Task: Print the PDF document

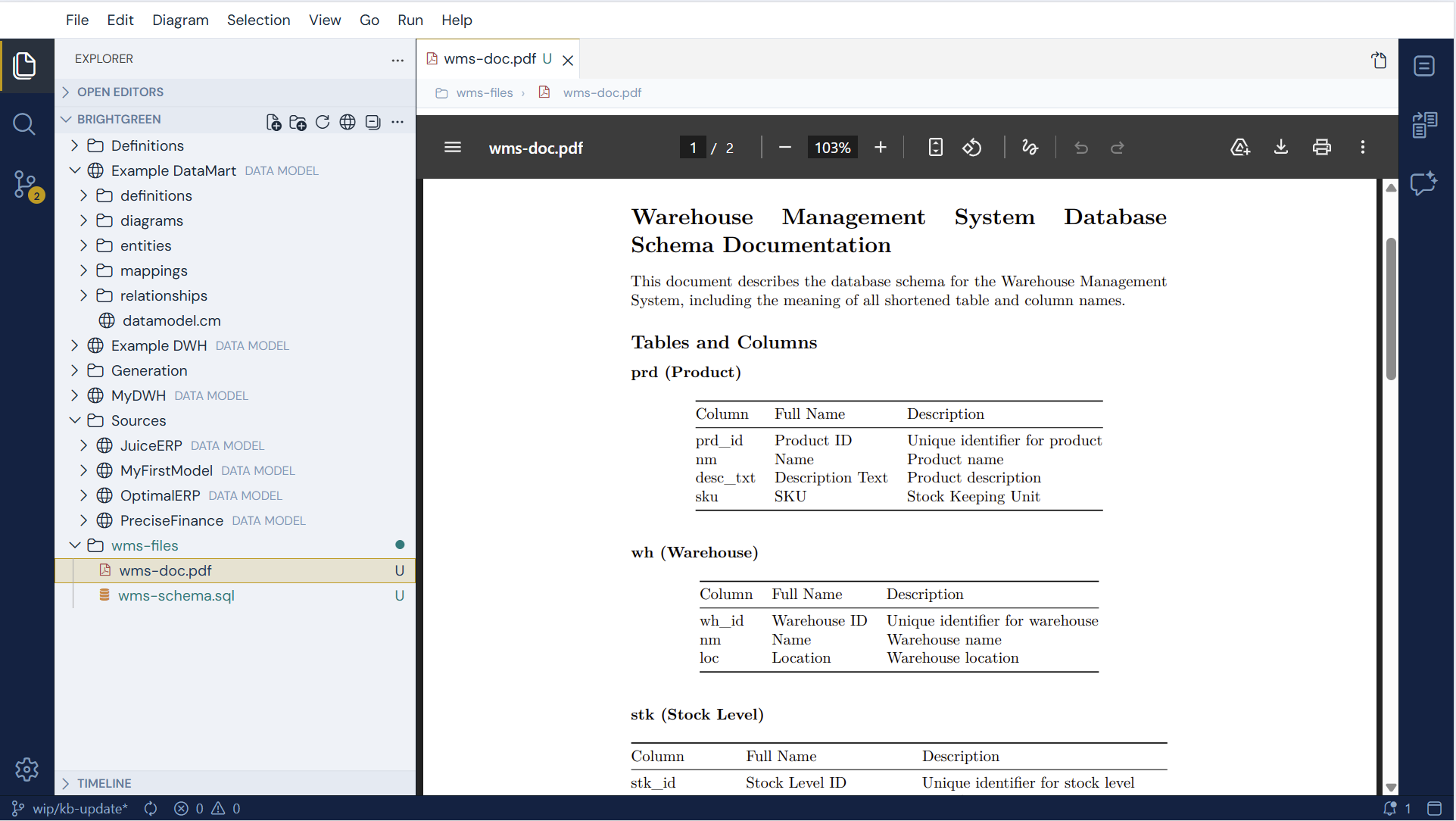Action: pos(1322,148)
